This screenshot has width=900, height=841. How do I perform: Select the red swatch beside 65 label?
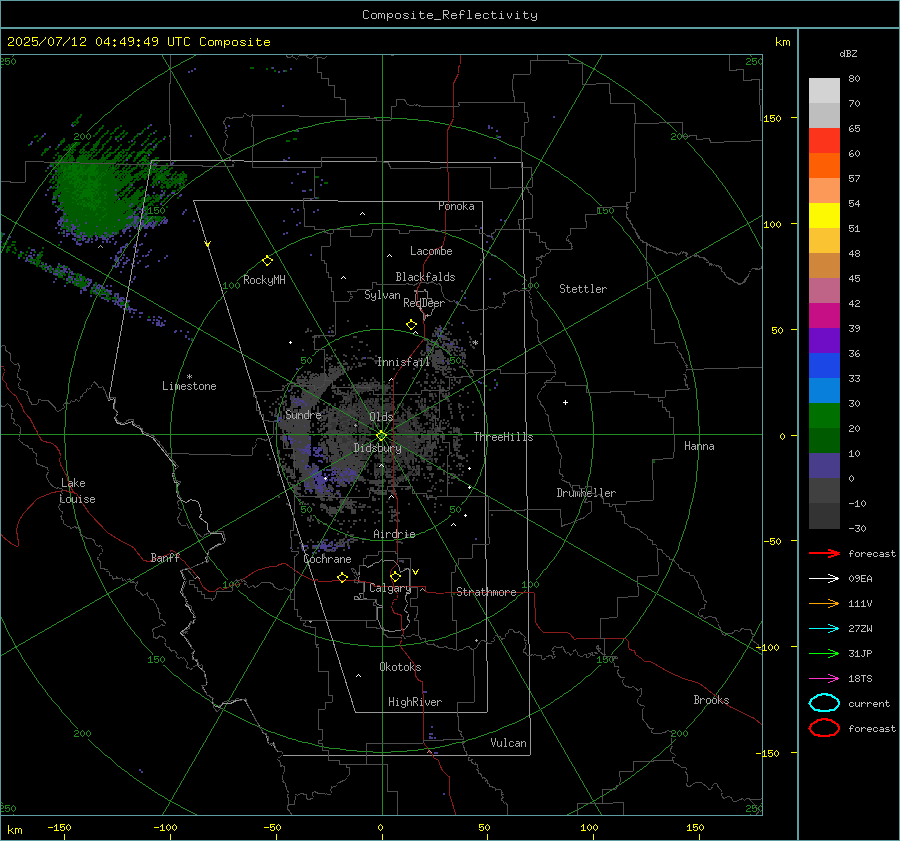pos(824,141)
